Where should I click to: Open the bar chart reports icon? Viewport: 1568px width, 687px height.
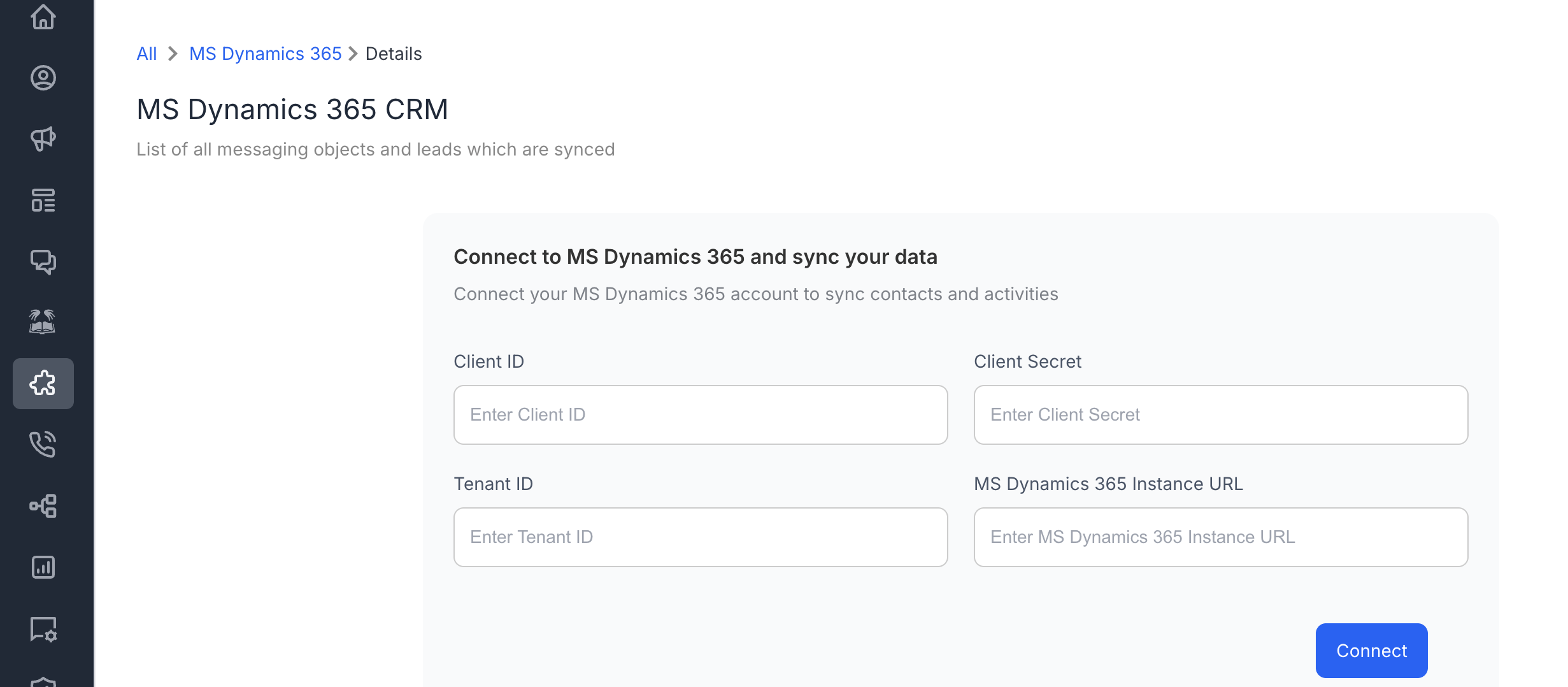pyautogui.click(x=43, y=567)
